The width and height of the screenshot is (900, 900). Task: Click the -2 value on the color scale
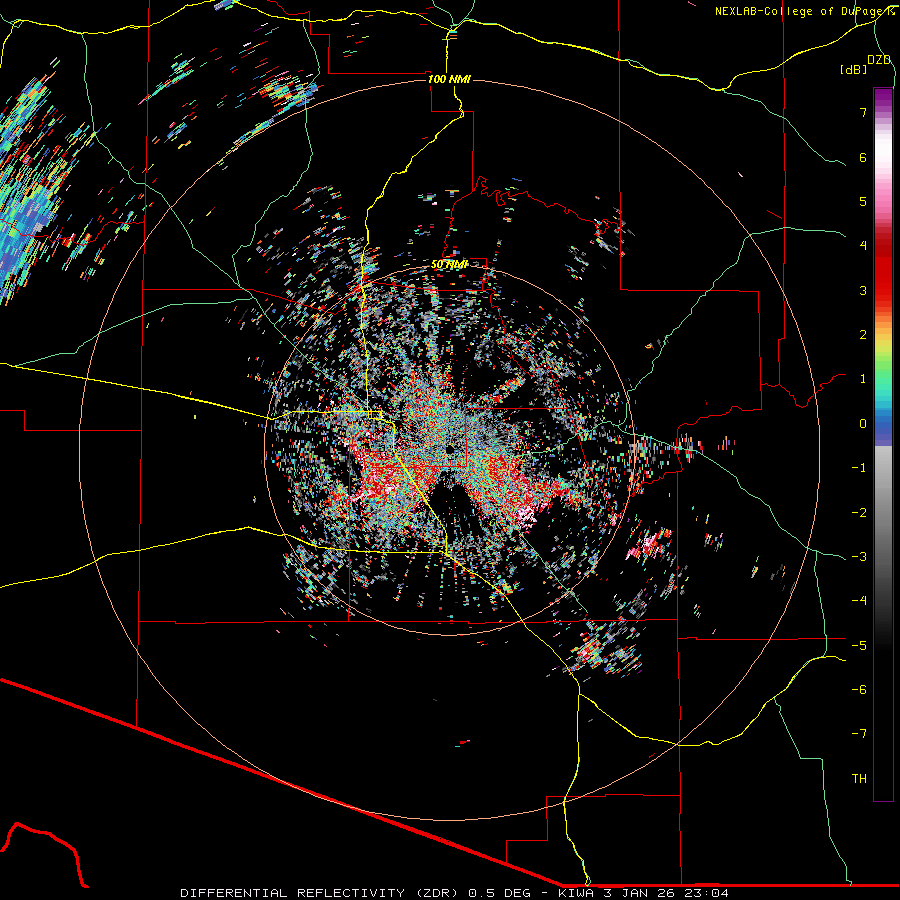[859, 513]
